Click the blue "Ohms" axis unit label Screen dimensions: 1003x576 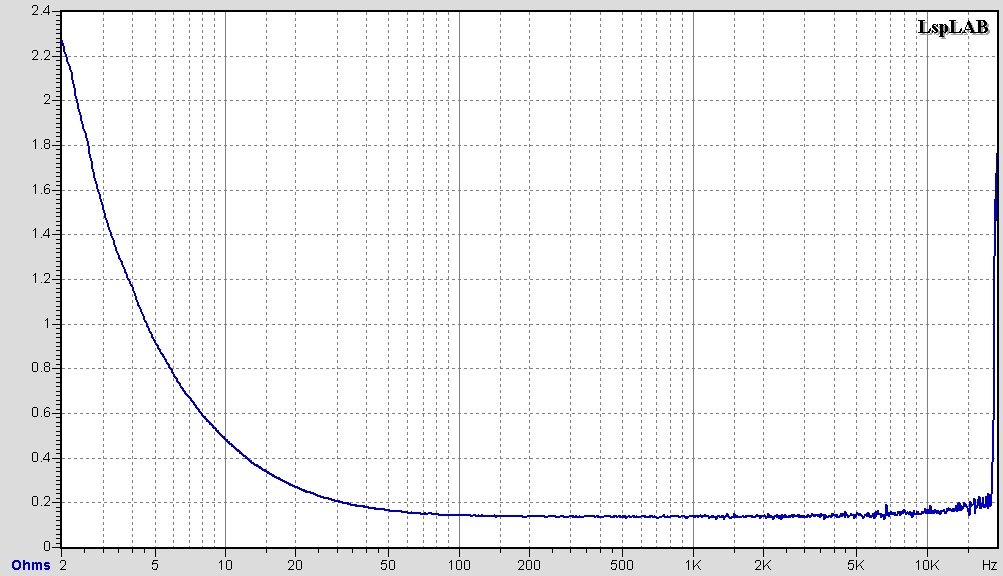click(x=31, y=565)
